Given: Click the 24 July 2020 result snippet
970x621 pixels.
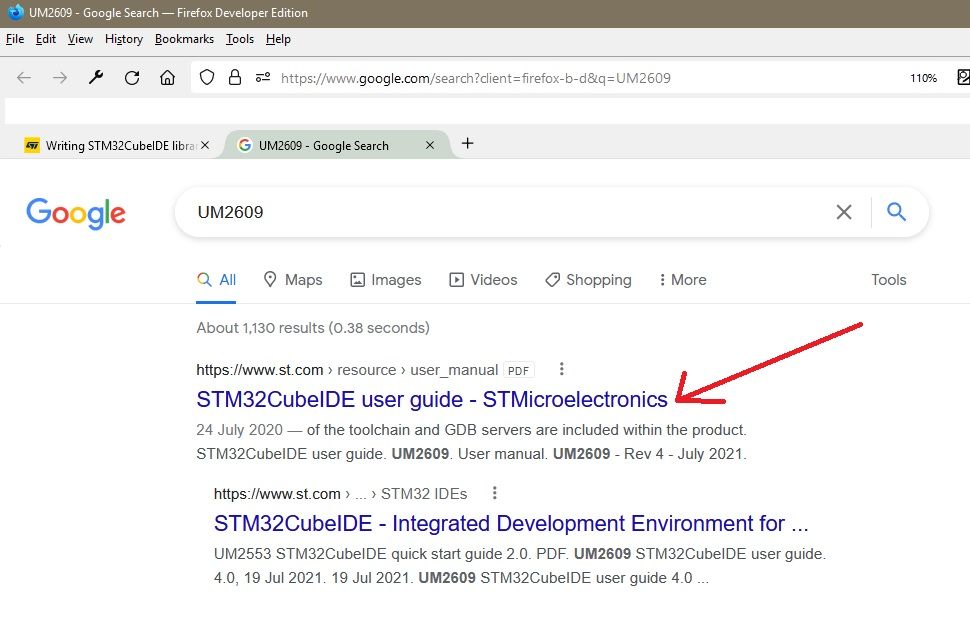Looking at the screenshot, I should pyautogui.click(x=471, y=442).
